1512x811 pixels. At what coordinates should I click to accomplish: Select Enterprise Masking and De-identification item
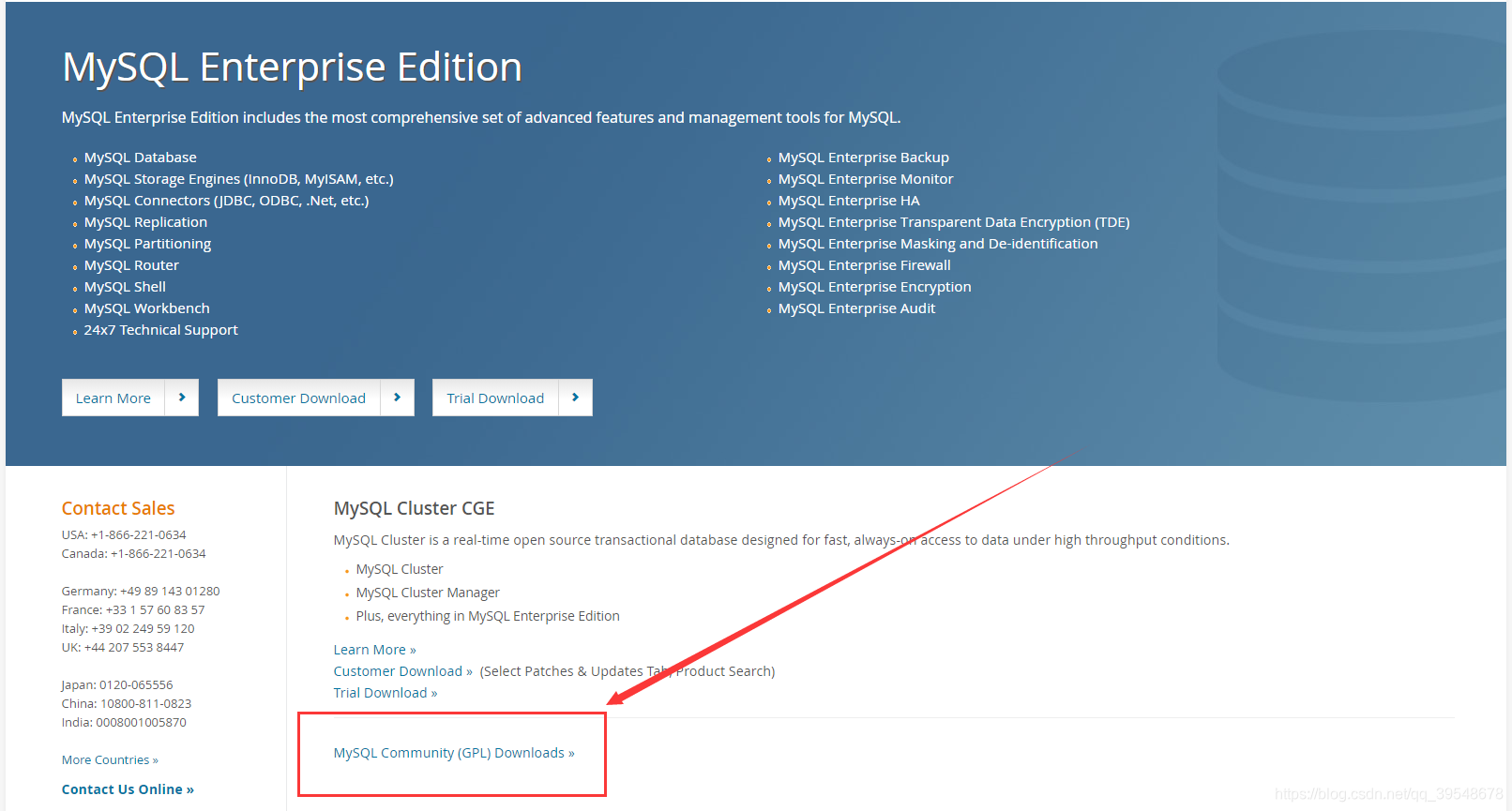click(938, 244)
